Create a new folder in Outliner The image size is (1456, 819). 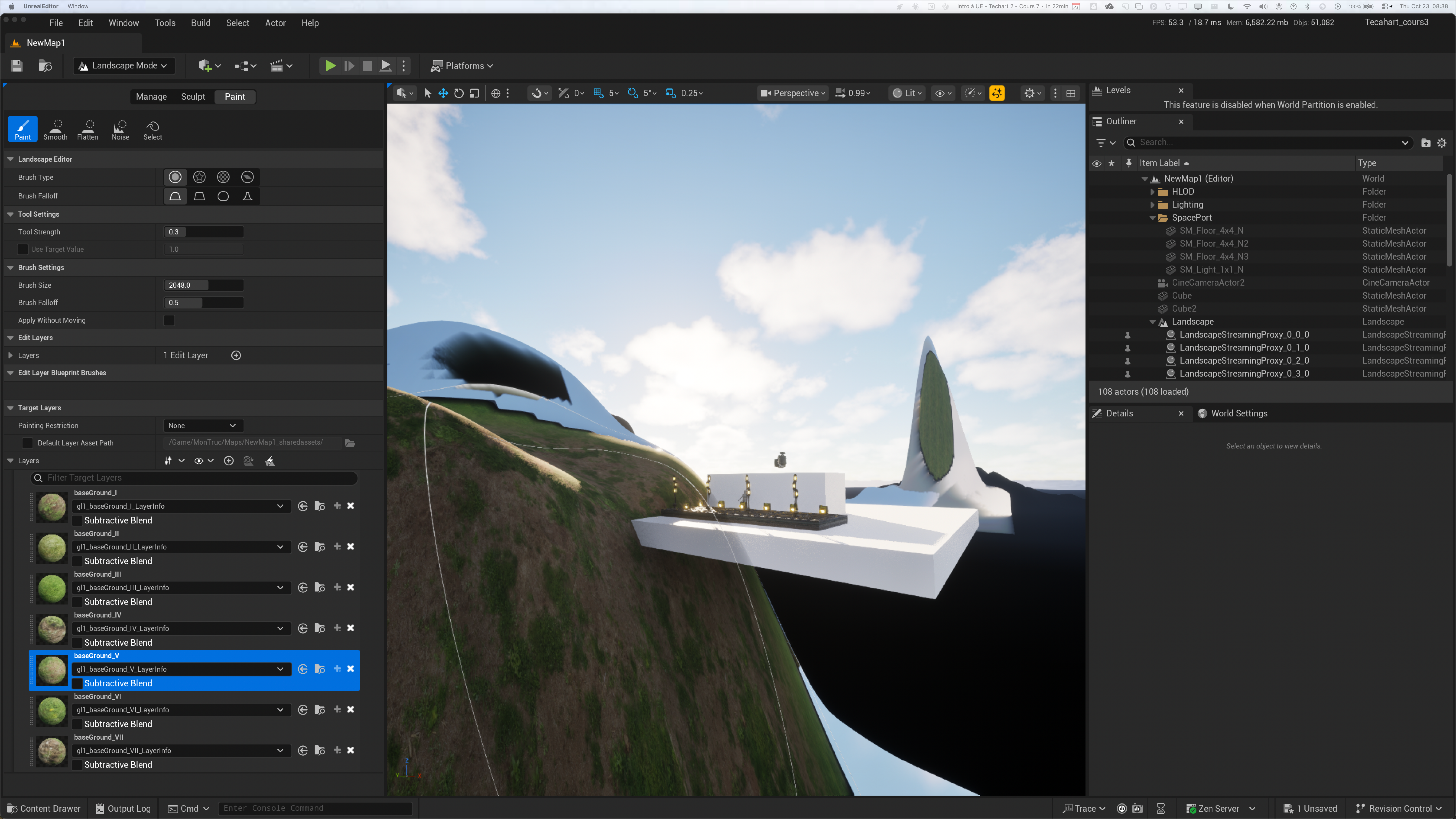[1426, 143]
